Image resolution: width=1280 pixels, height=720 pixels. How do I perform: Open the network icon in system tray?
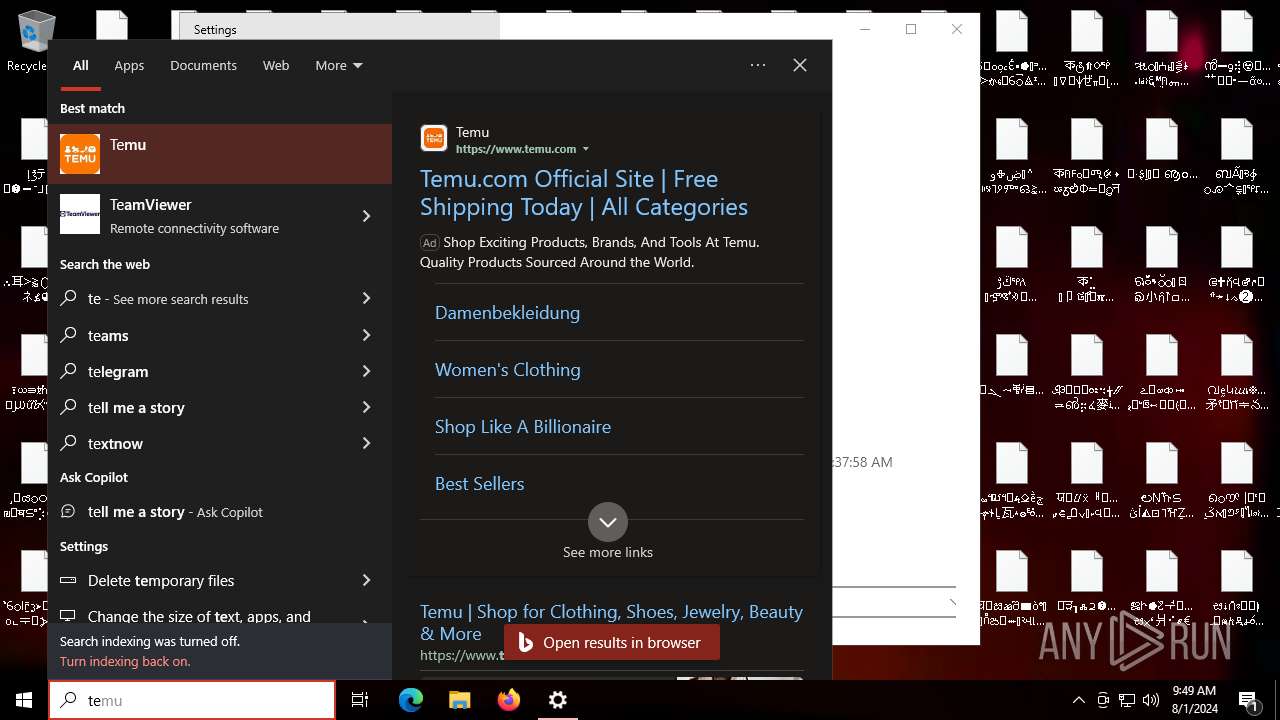(1127, 700)
